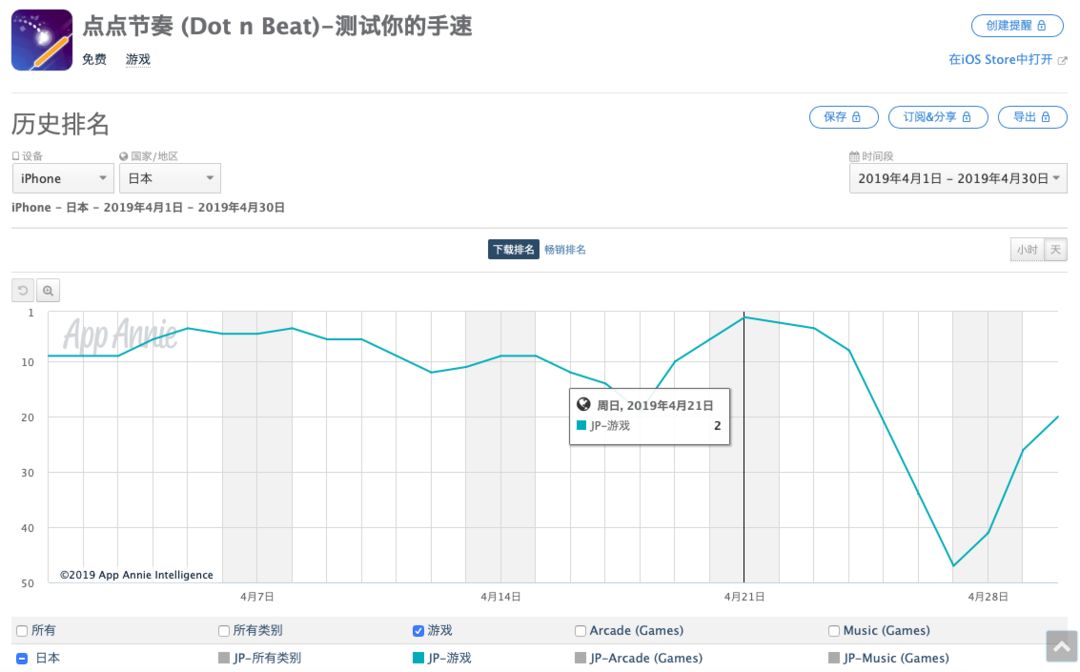Viewport: 1080px width, 672px height.
Task: Click the magnifier zoom icon
Action: tap(48, 291)
